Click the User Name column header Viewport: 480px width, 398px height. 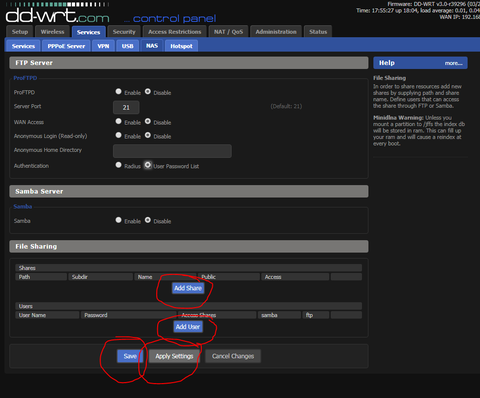[47, 315]
